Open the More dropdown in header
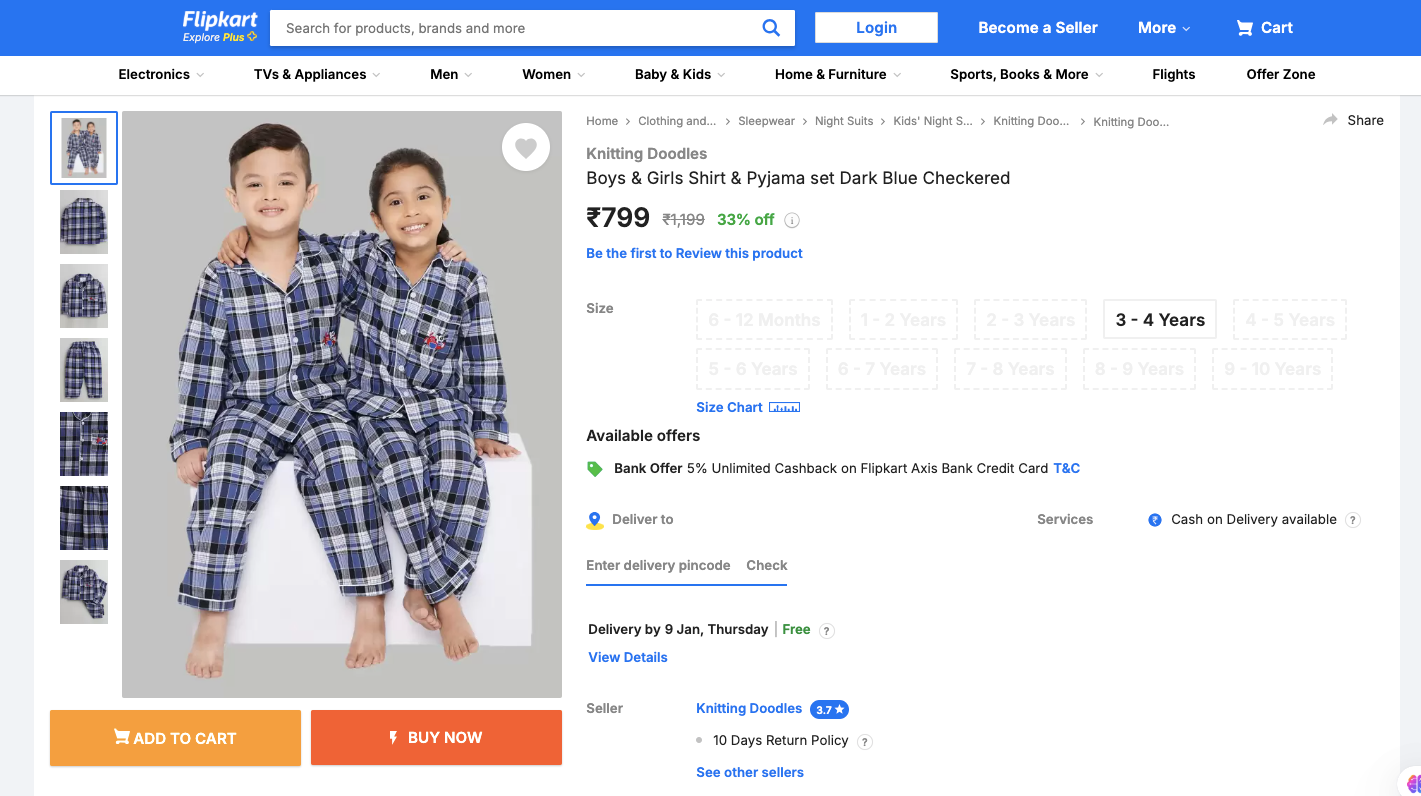Screen dimensions: 1421x796 coord(1164,28)
